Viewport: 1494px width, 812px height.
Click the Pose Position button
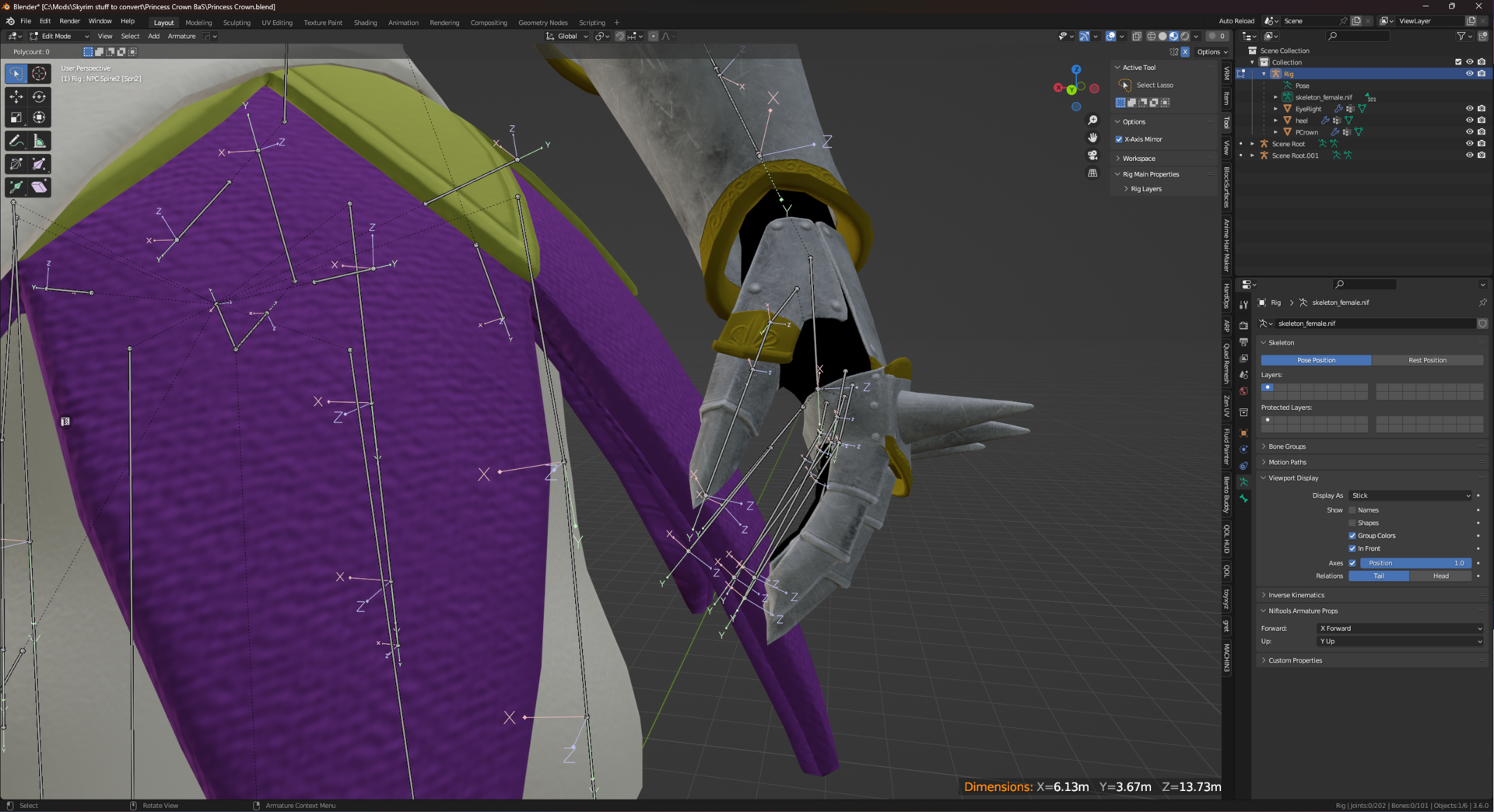[1316, 360]
